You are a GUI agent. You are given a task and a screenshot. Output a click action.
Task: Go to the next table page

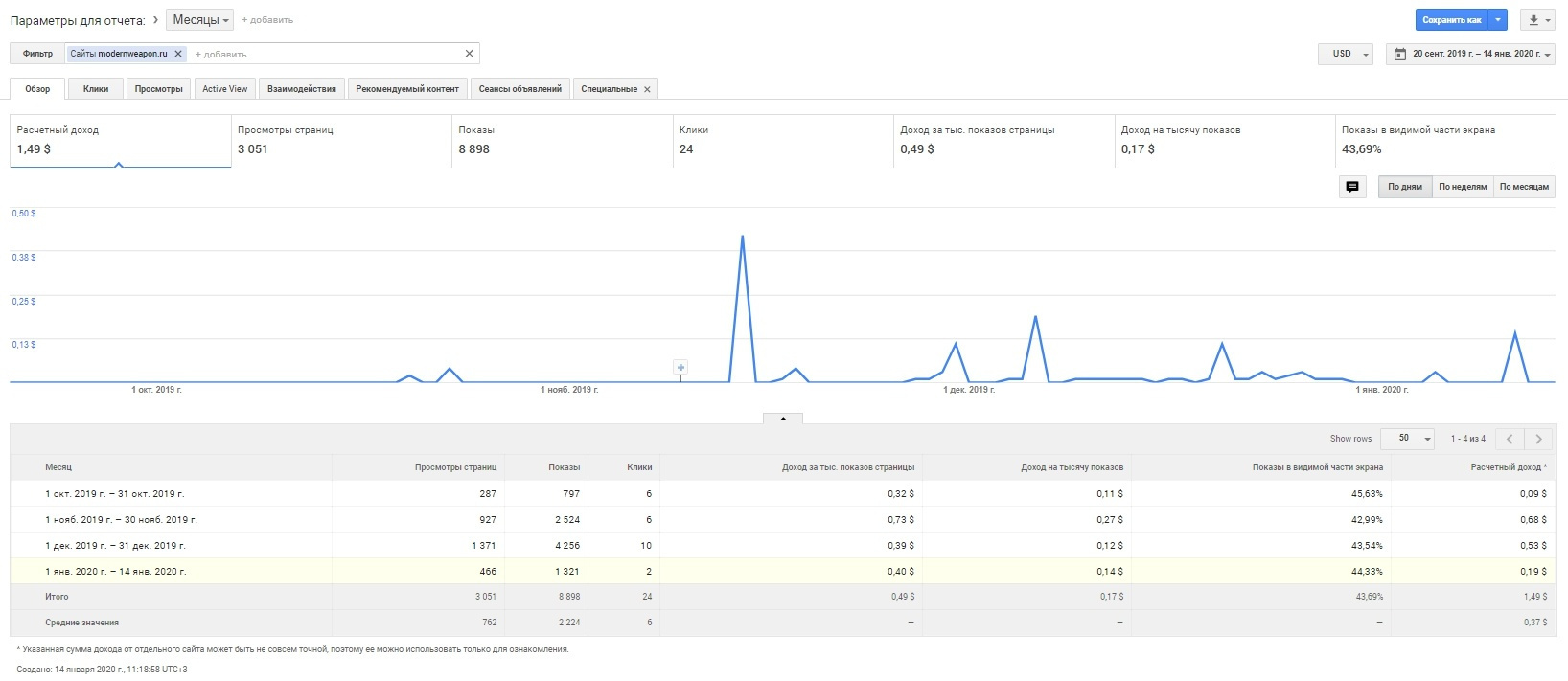[x=1538, y=439]
